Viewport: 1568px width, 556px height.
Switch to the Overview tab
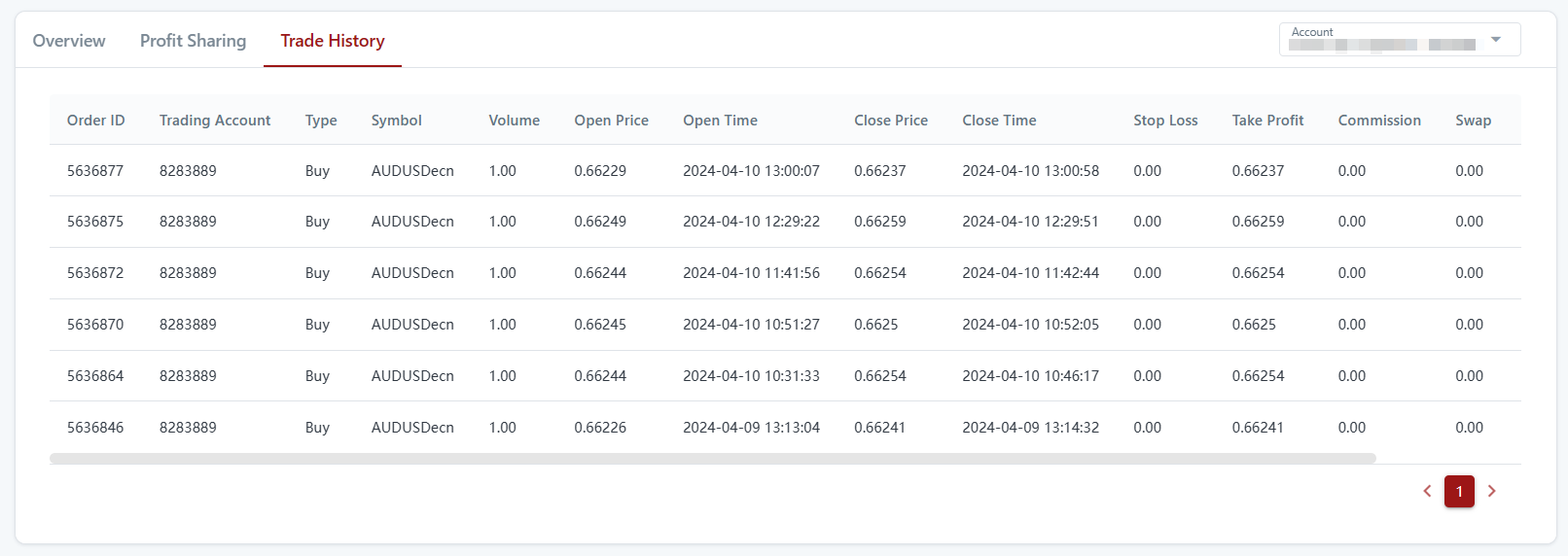[x=69, y=41]
